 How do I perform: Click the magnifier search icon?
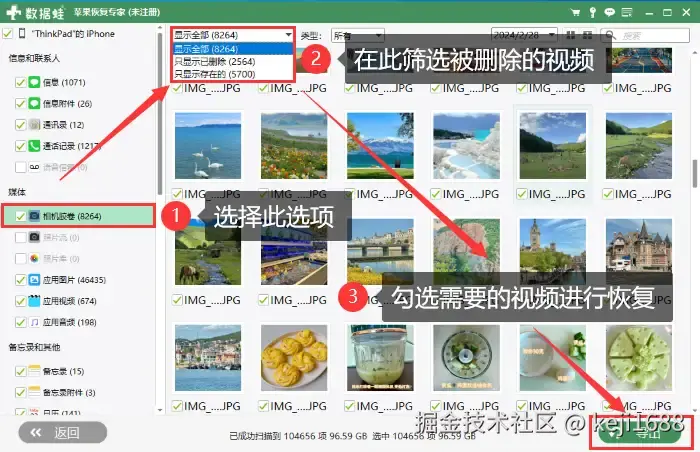[610, 35]
